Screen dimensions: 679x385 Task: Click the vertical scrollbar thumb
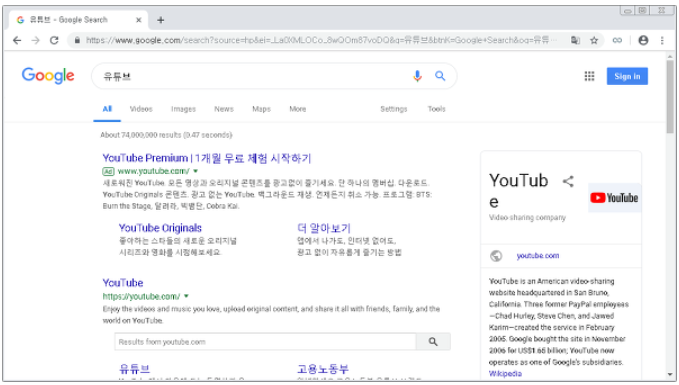tap(670, 96)
